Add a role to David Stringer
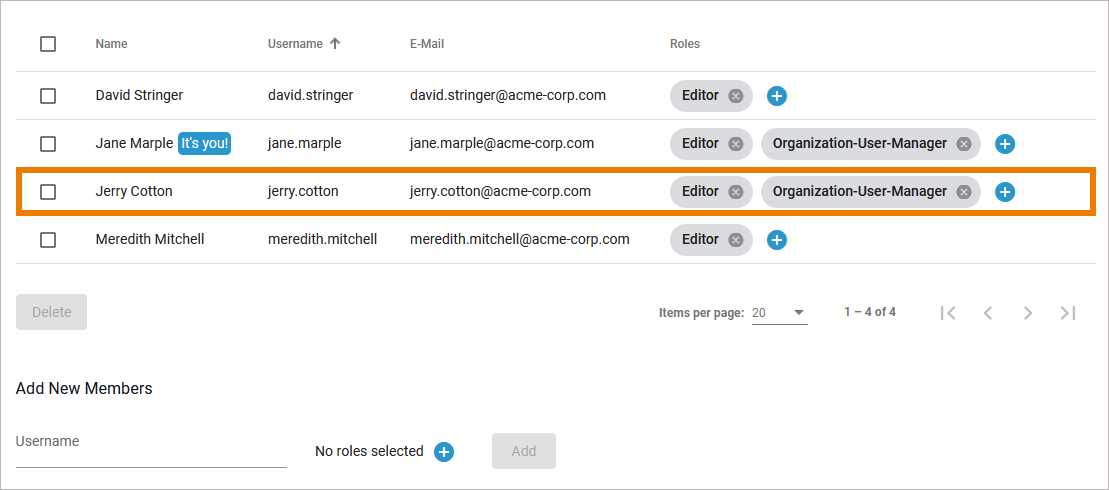 click(777, 96)
